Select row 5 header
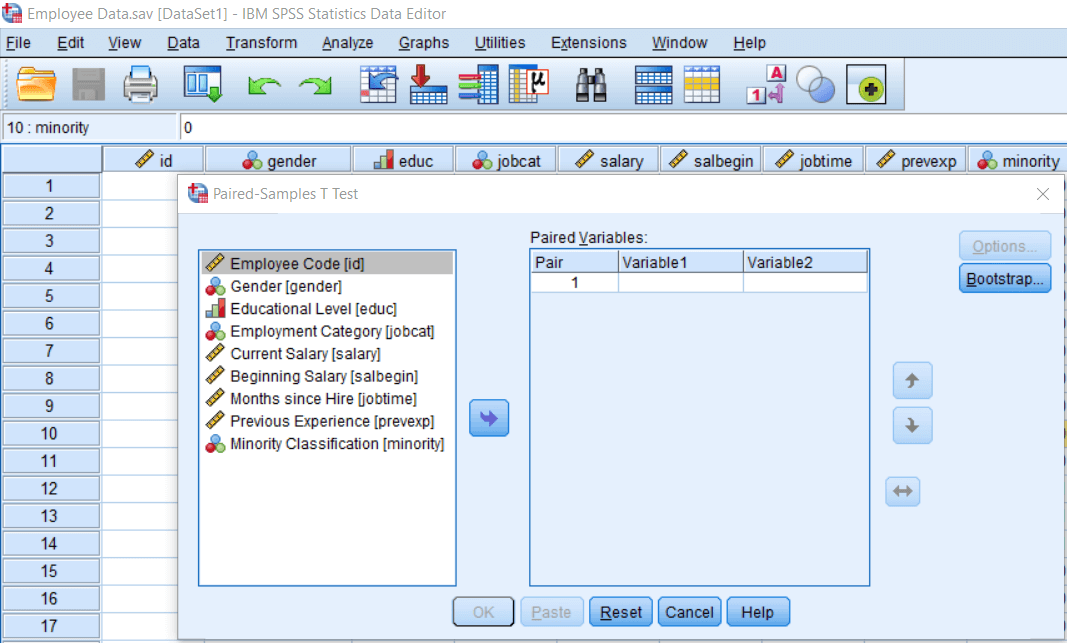 tap(51, 296)
